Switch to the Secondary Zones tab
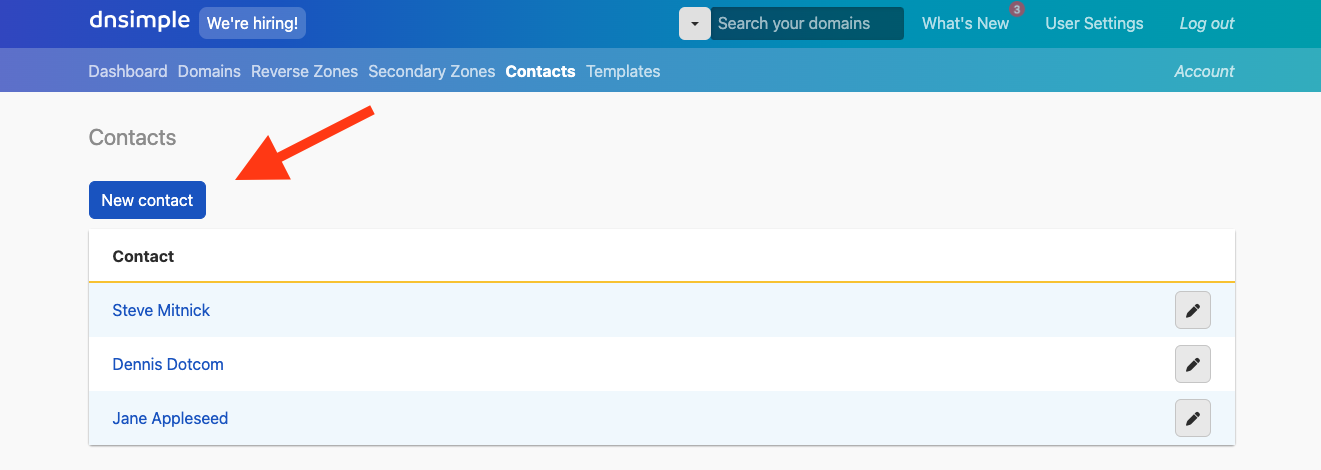The width and height of the screenshot is (1321, 470). 431,71
